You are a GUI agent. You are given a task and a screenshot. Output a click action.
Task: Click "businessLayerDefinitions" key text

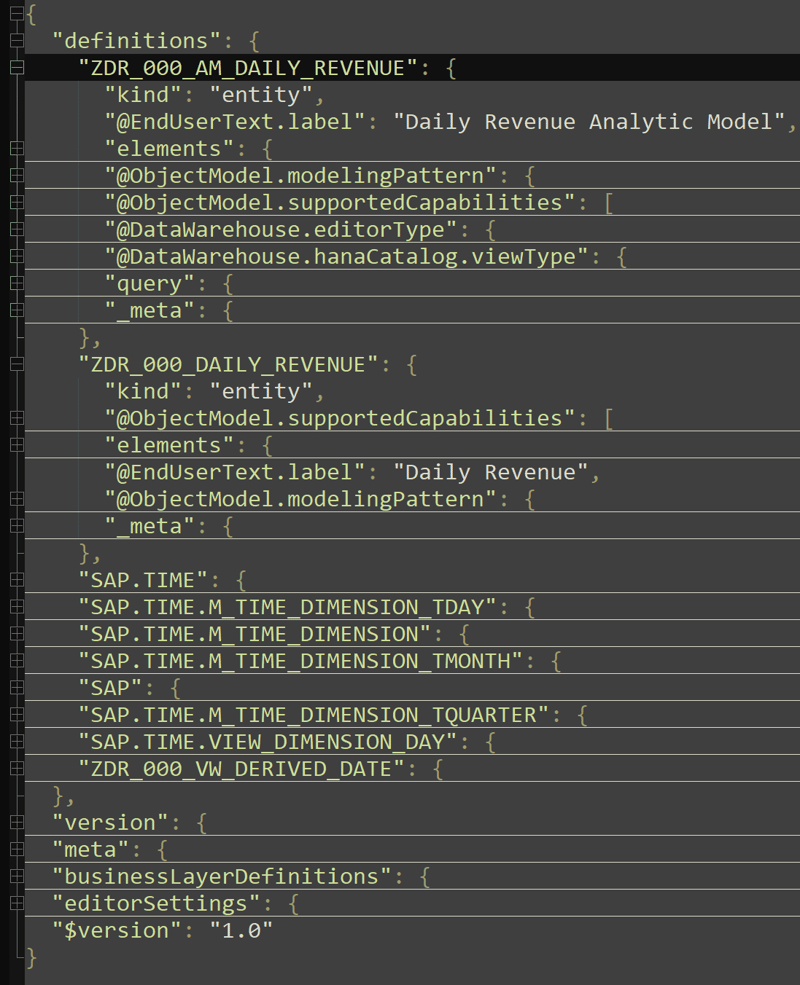[222, 876]
